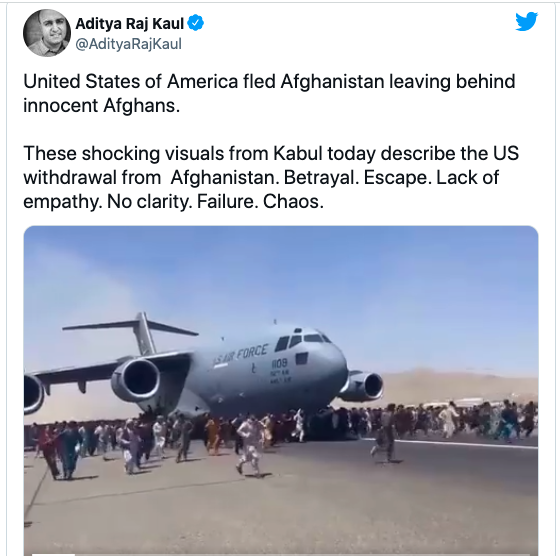This screenshot has width=560, height=556.
Task: Play the Kabul airport video
Action: click(281, 391)
